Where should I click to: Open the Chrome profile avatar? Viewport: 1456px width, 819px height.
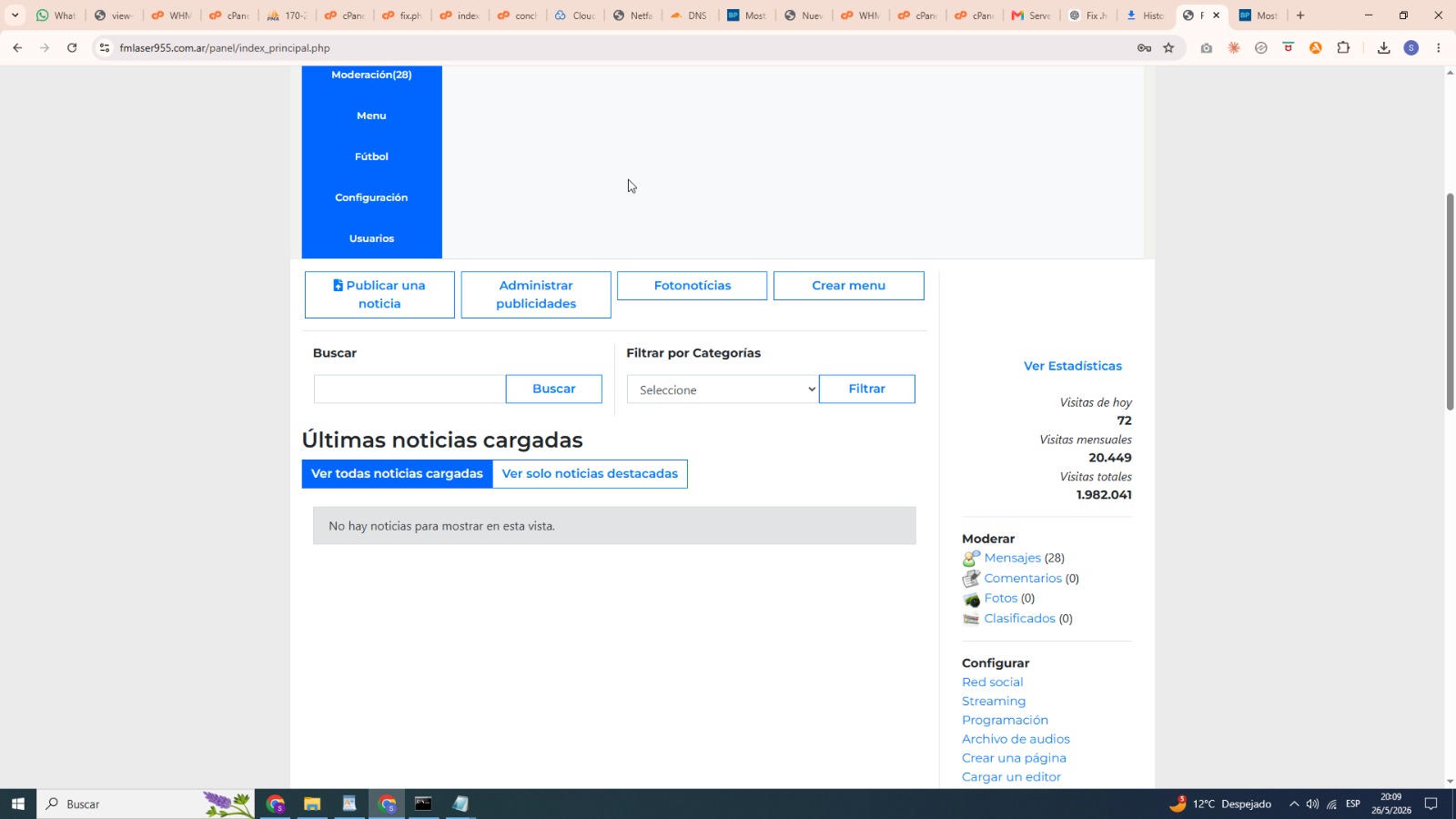click(1411, 48)
